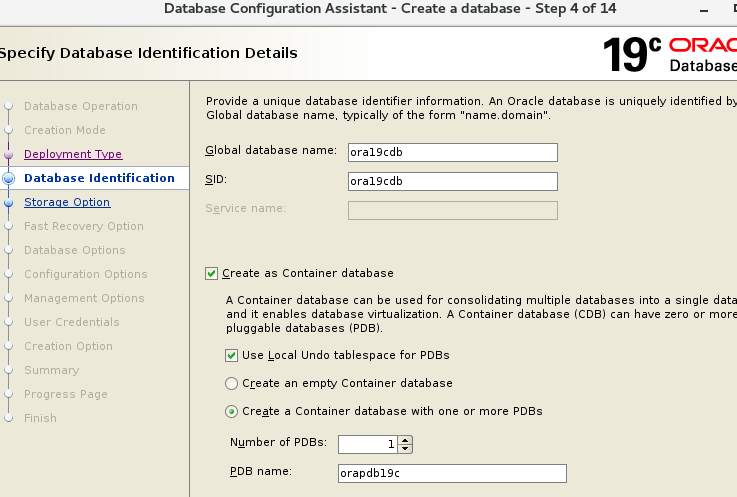Viewport: 737px width, 497px height.
Task: Click the Number of PDBs value box
Action: point(368,444)
